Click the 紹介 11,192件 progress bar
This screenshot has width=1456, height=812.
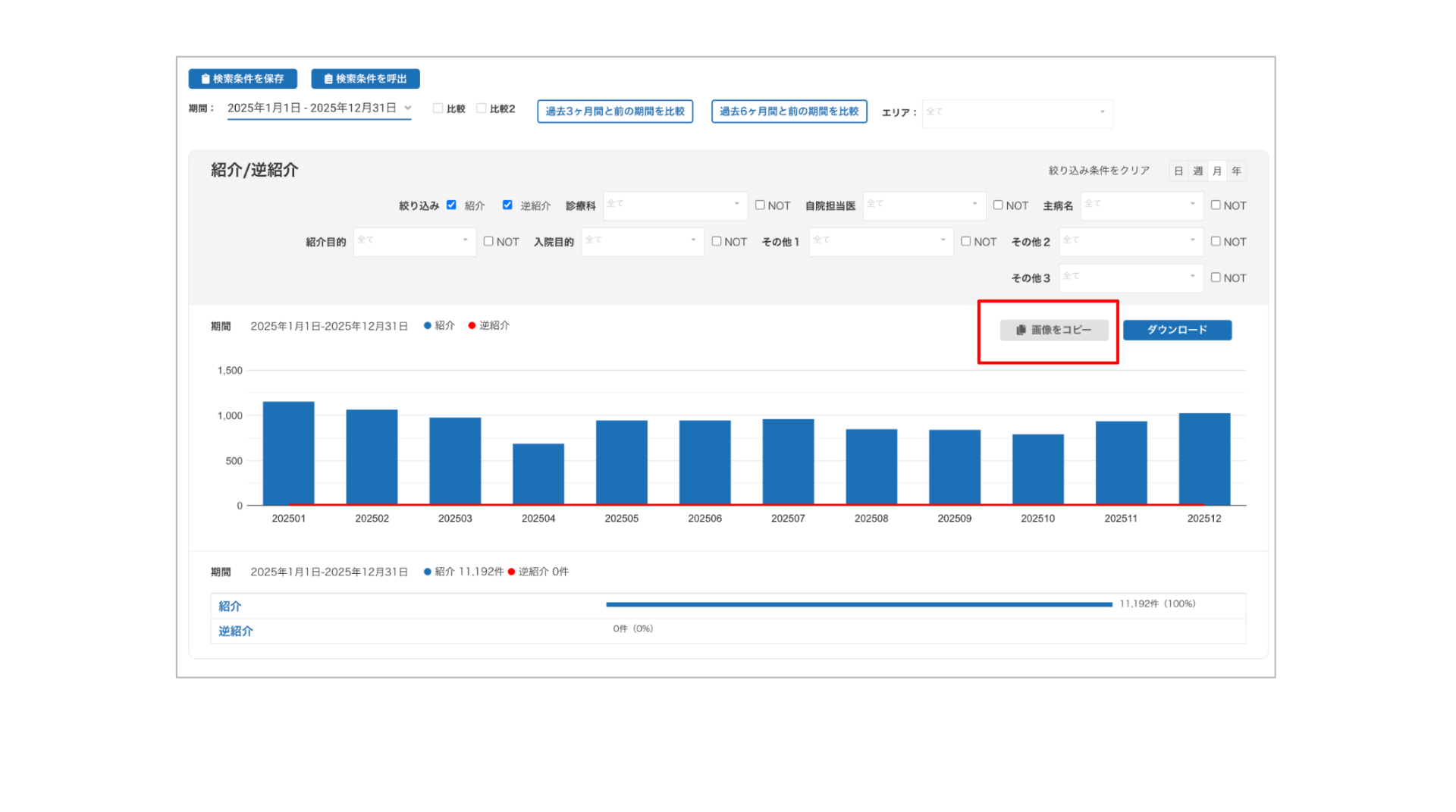(859, 604)
